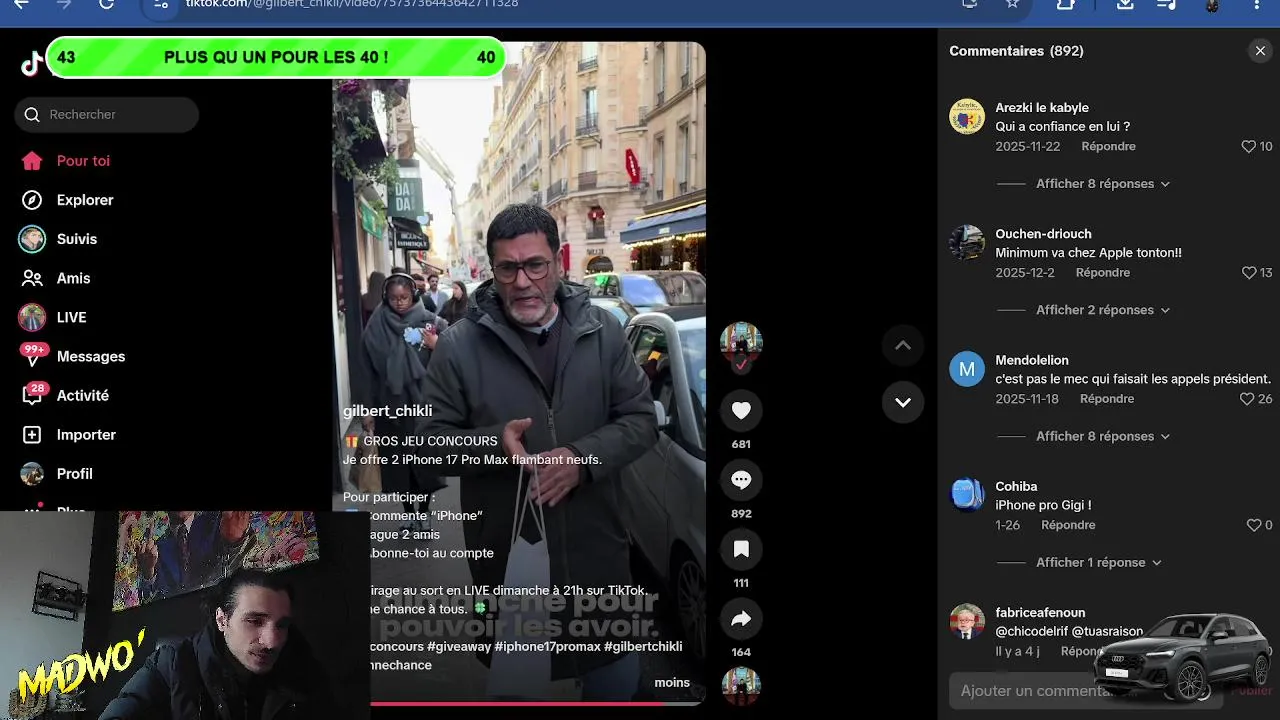This screenshot has width=1280, height=720.
Task: Click the video progress bar
Action: tap(538, 703)
